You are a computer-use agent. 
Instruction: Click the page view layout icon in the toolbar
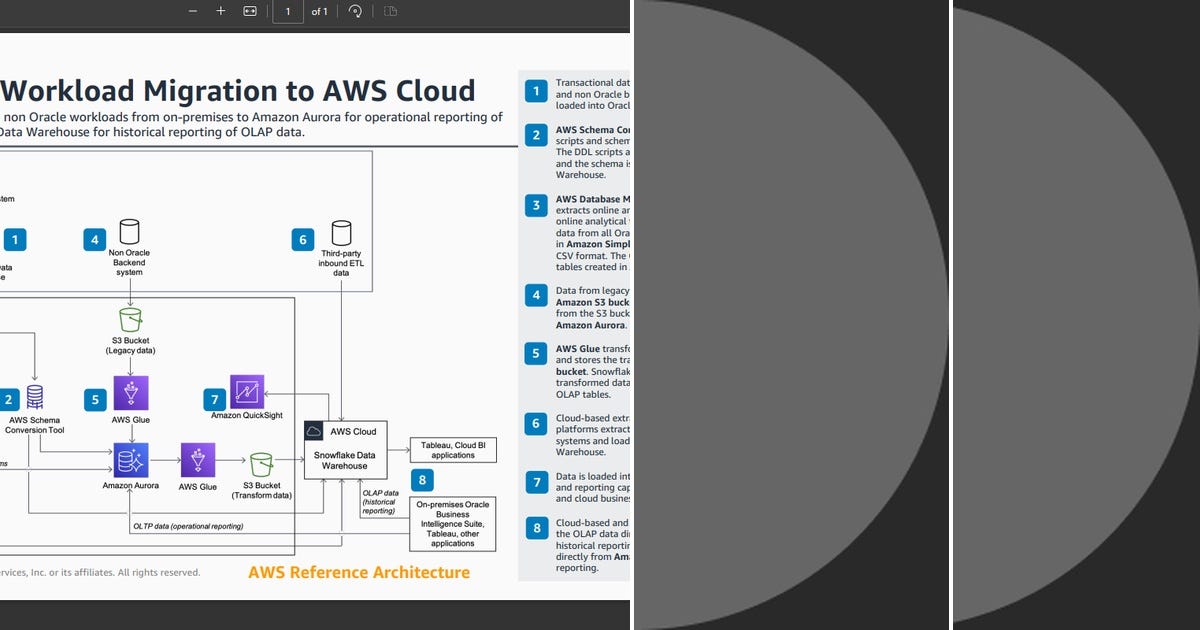point(389,11)
